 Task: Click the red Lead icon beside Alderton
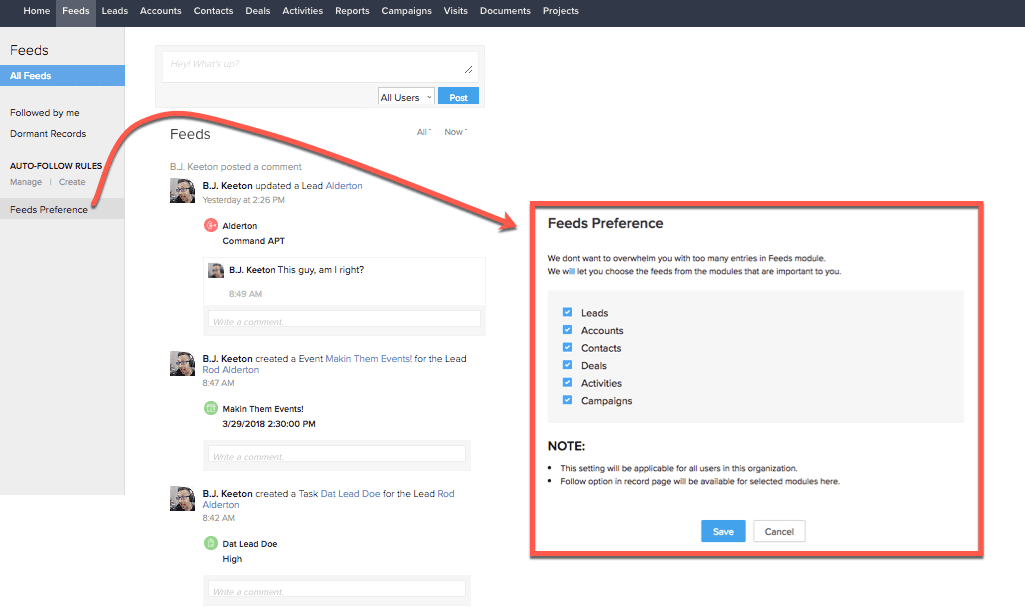click(x=212, y=226)
